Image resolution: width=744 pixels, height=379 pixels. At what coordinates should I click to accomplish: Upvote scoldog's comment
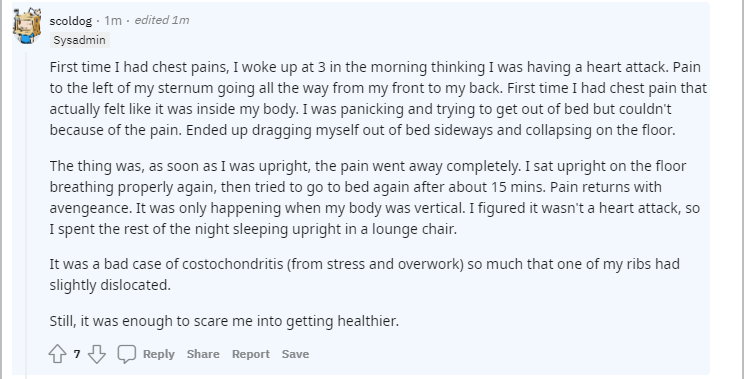(57, 354)
